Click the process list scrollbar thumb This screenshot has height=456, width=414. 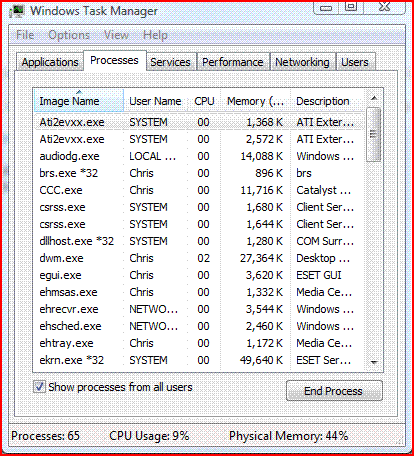[373, 134]
